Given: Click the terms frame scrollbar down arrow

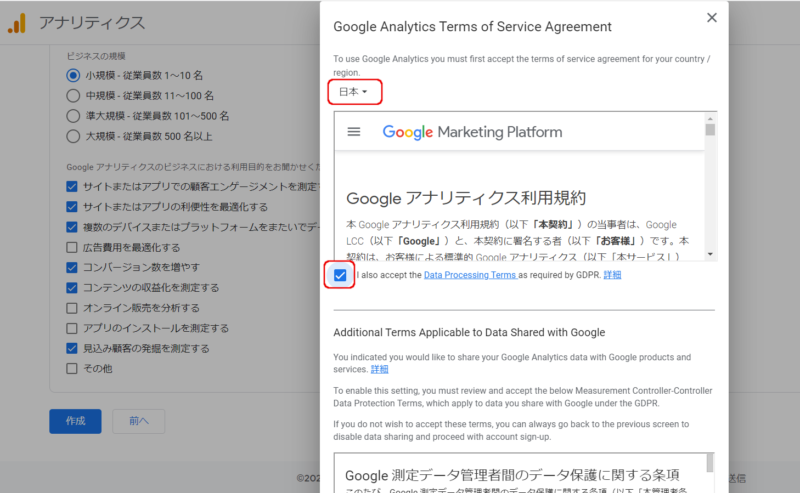Looking at the screenshot, I should tap(710, 254).
